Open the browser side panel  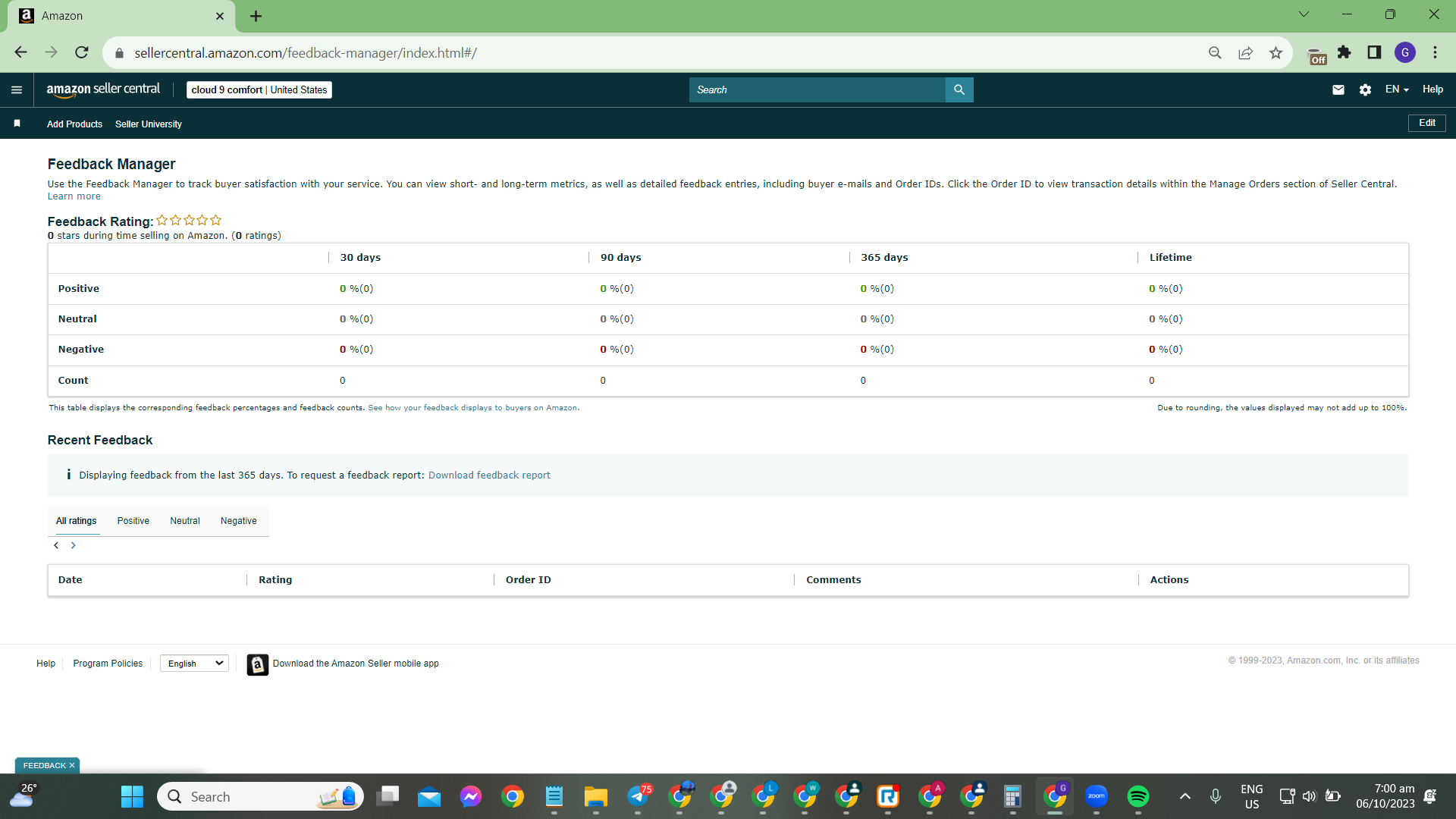(x=1374, y=52)
